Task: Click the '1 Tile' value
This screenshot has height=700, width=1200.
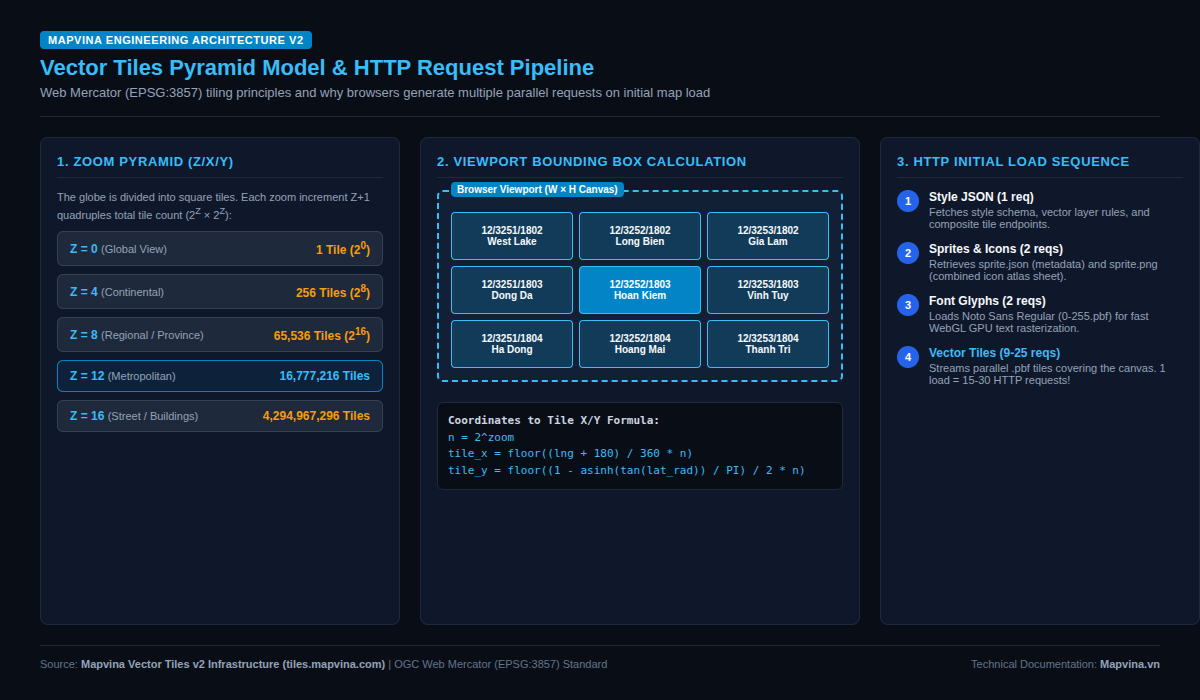Action: coord(343,249)
